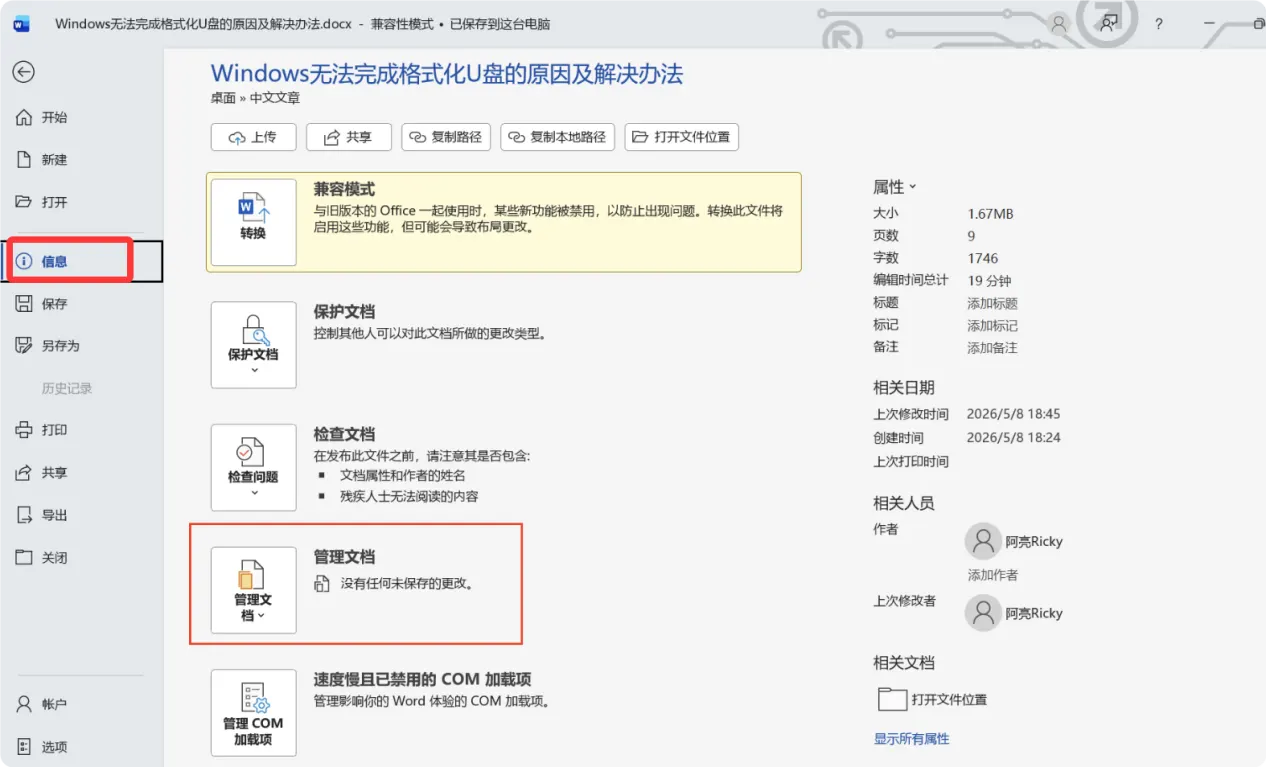1266x767 pixels.
Task: Open the 保护文档 dropdown button
Action: [x=253, y=345]
